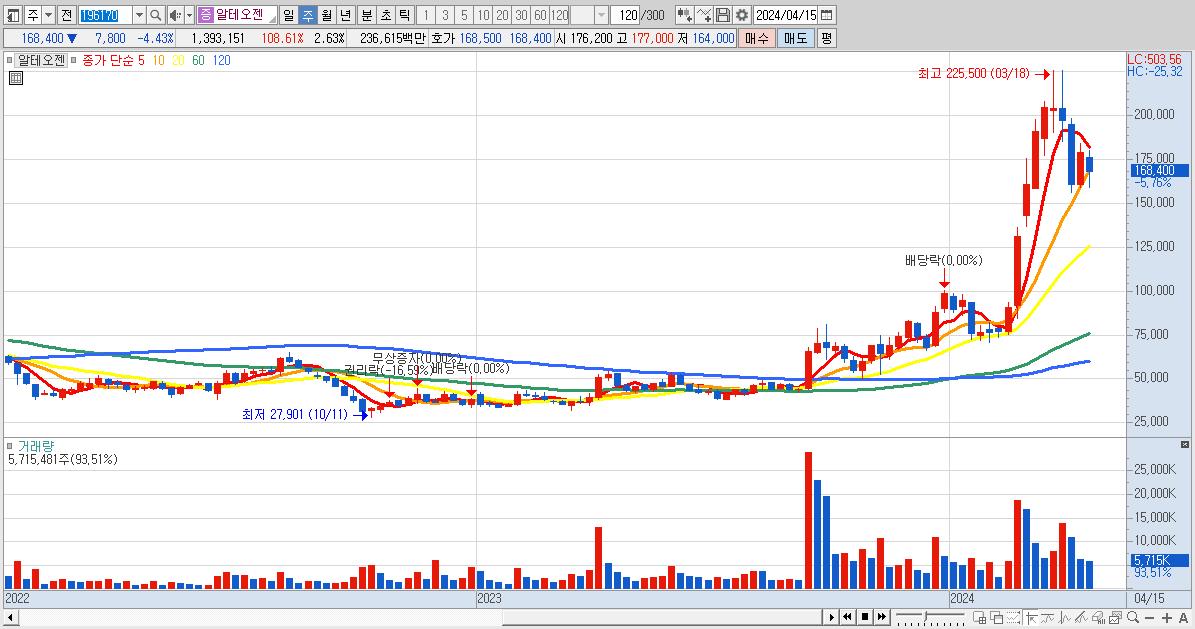Viewport: 1195px width, 629px height.
Task: Click the diagonal trend lines tool icon
Action: tap(1081, 618)
